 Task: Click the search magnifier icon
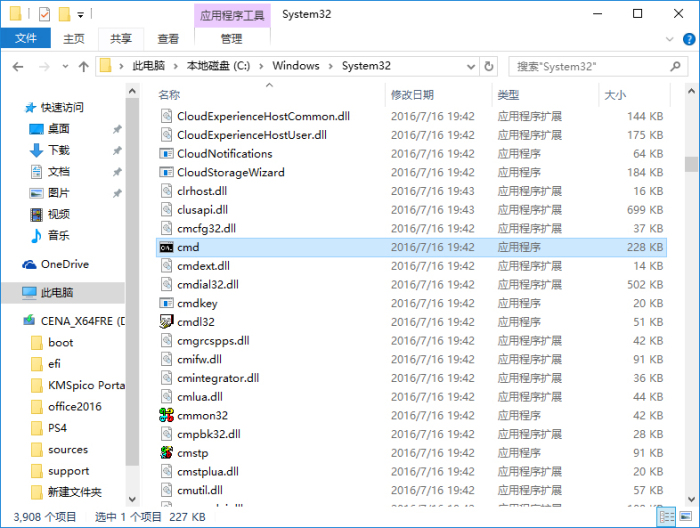tap(675, 67)
